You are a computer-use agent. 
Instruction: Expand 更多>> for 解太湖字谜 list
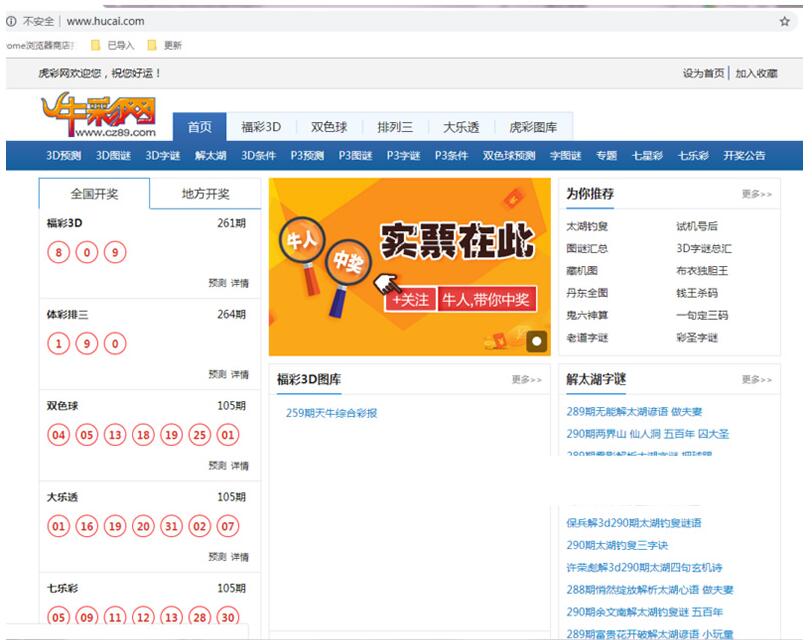pos(757,379)
